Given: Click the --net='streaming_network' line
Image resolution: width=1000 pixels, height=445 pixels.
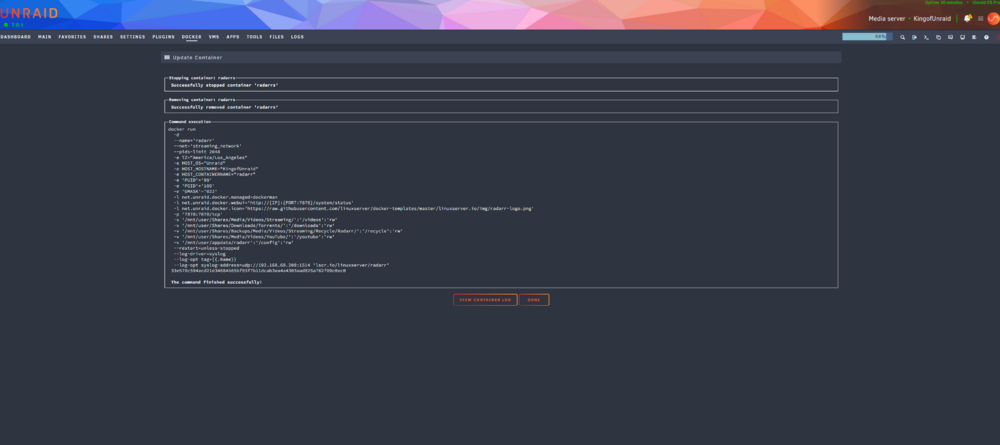Looking at the screenshot, I should click(207, 146).
